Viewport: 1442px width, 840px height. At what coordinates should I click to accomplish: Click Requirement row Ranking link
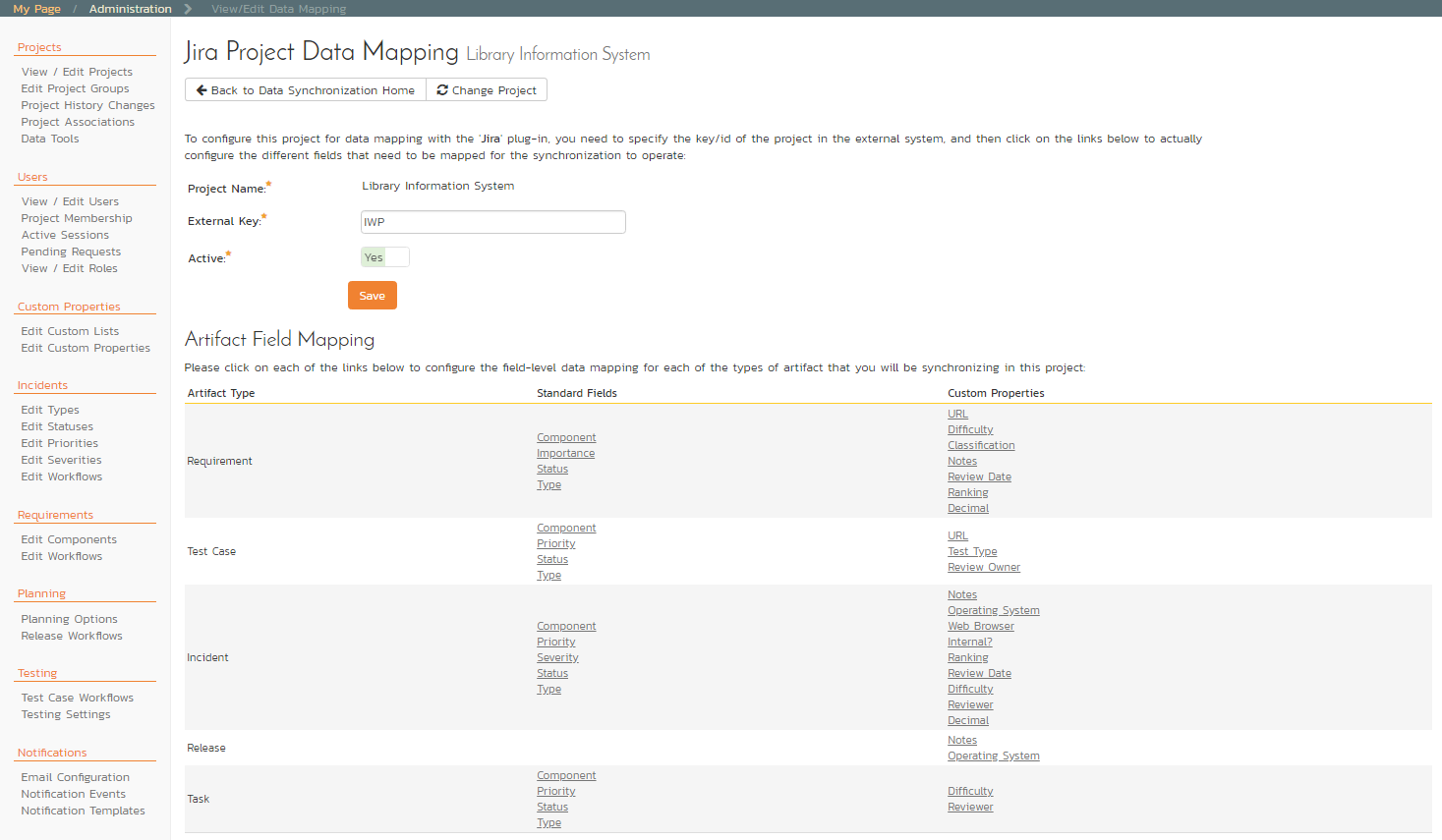(x=968, y=492)
